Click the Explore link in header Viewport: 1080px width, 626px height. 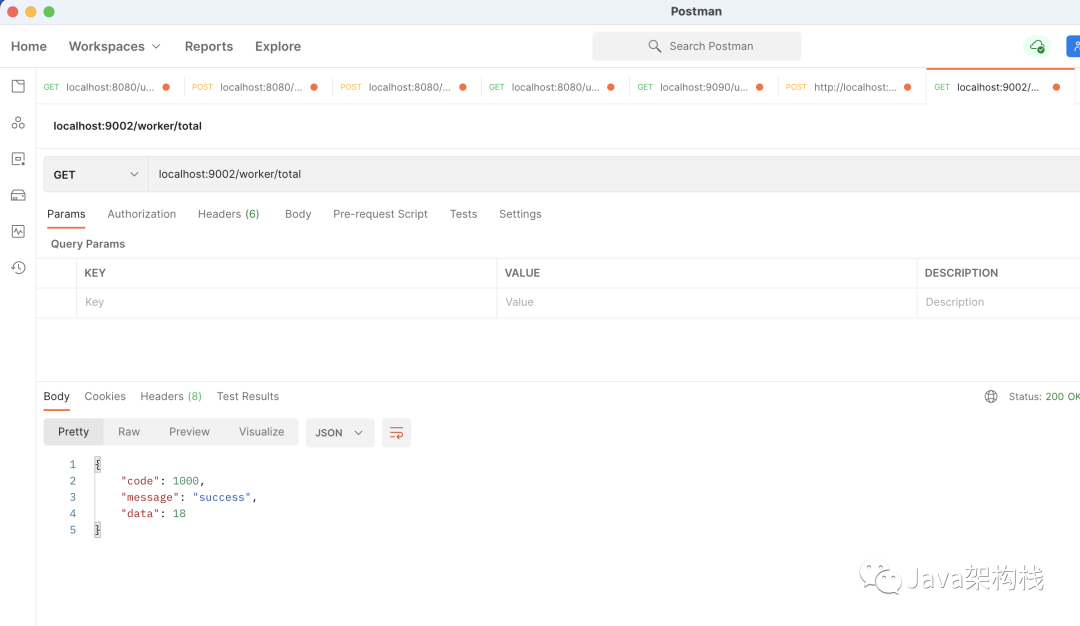pos(278,46)
